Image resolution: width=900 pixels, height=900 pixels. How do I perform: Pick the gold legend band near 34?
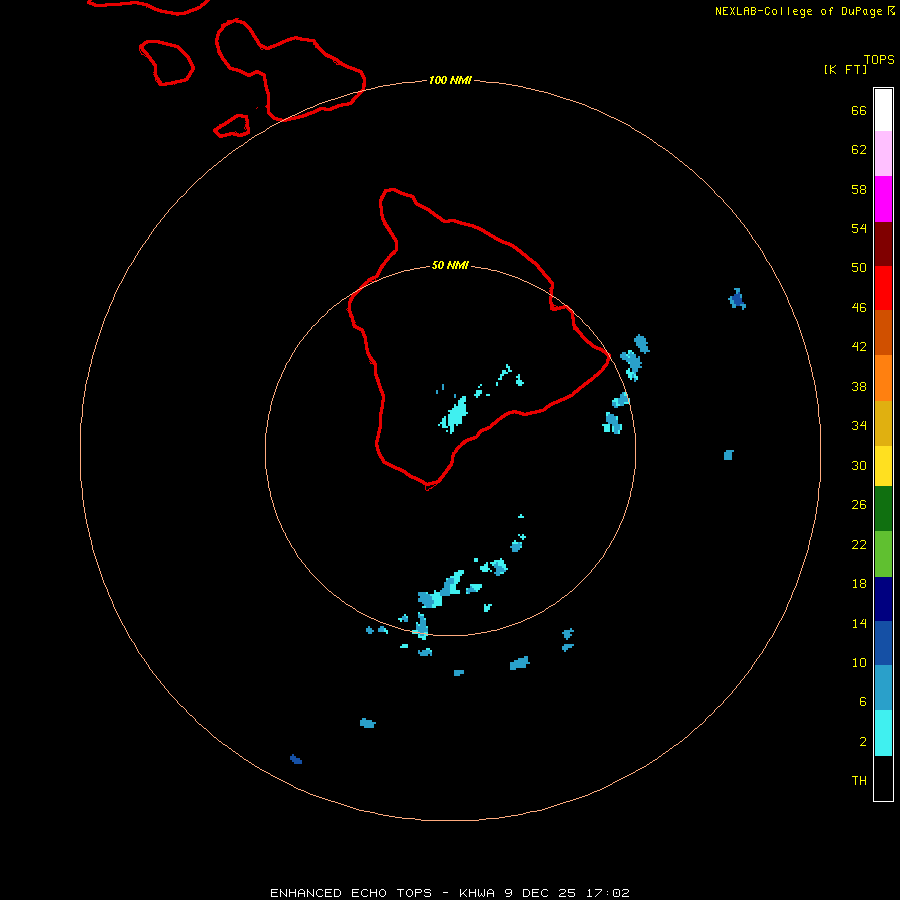[x=883, y=423]
